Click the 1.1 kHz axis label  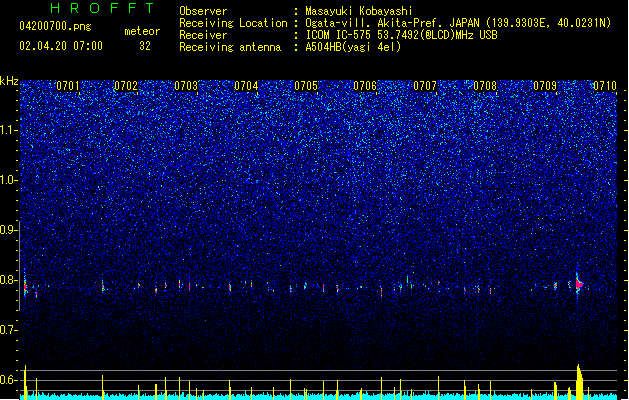pos(9,130)
